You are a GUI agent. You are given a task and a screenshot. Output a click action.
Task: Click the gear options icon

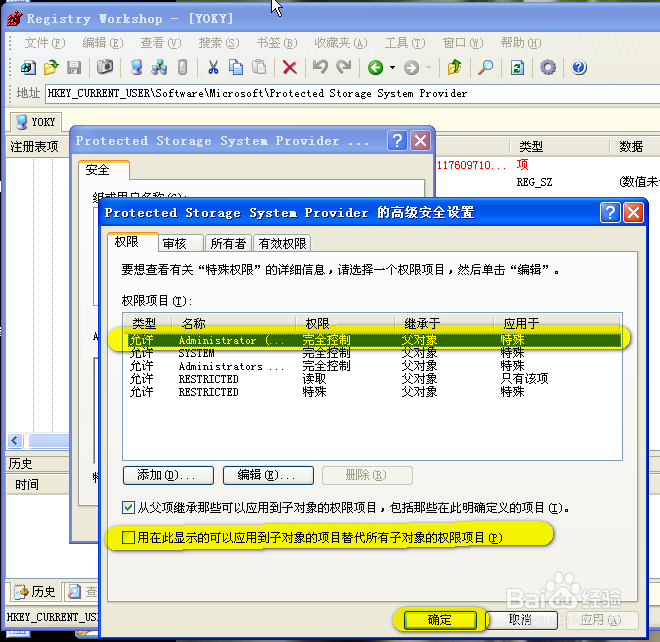(548, 67)
